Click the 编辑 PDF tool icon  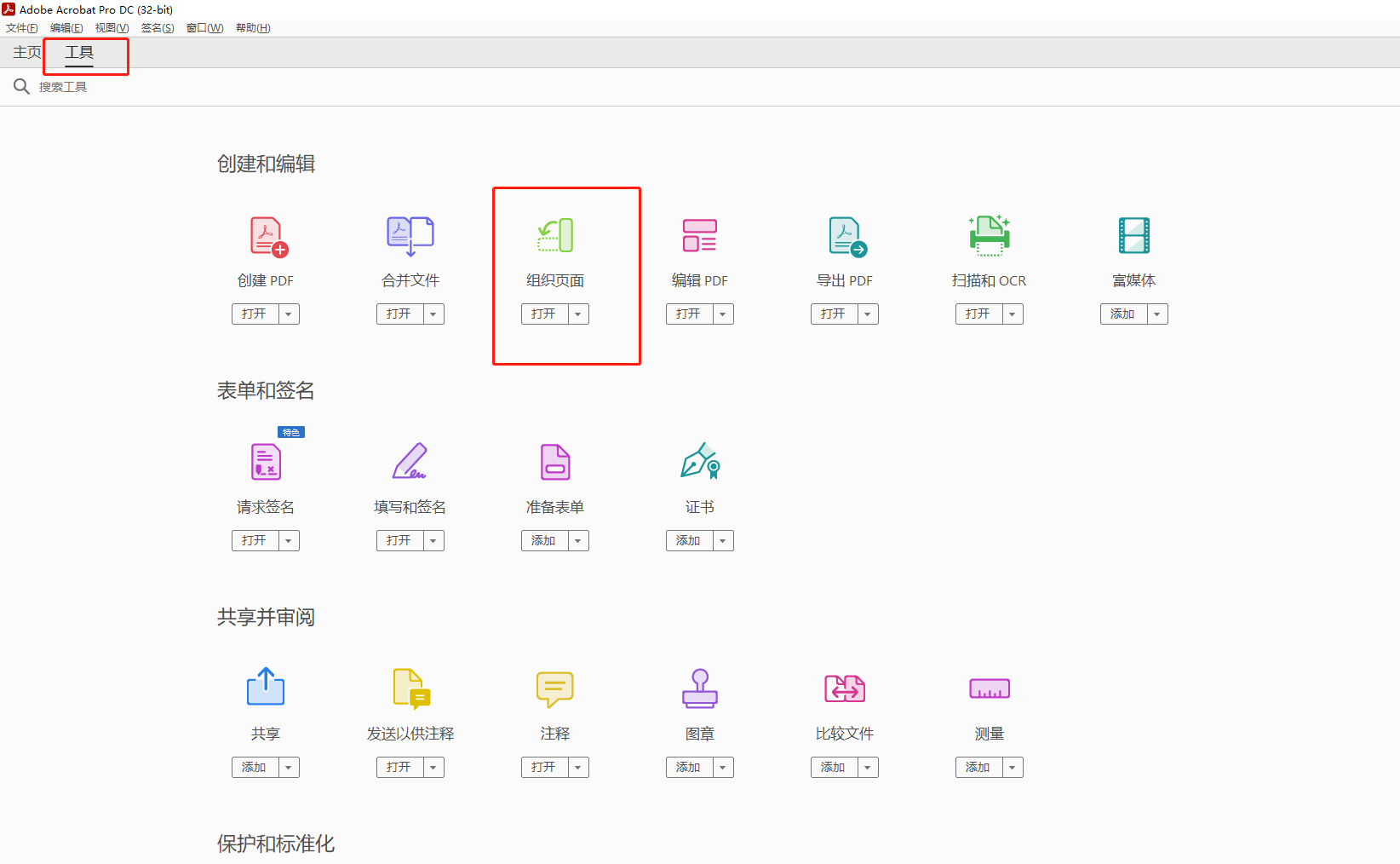coord(700,236)
